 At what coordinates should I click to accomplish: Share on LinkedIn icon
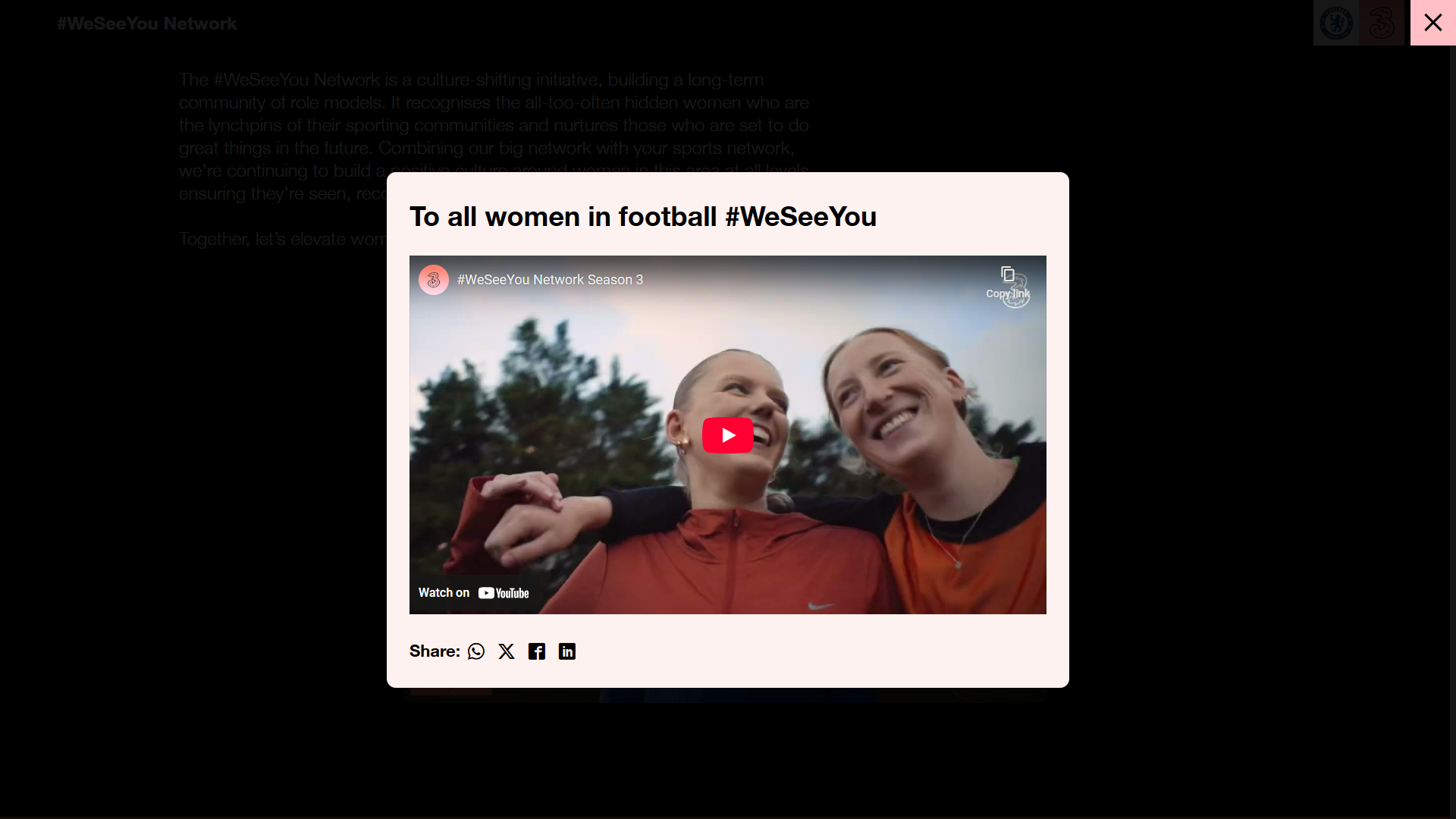[567, 651]
